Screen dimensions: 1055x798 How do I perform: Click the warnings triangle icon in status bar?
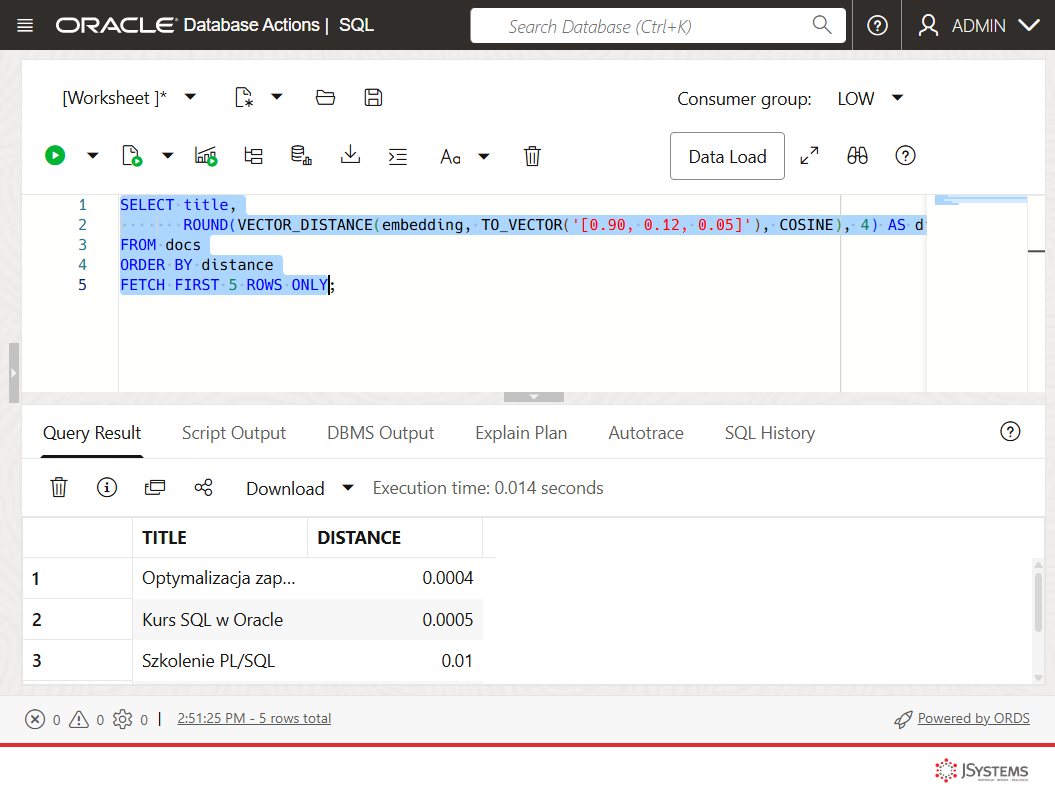[79, 719]
